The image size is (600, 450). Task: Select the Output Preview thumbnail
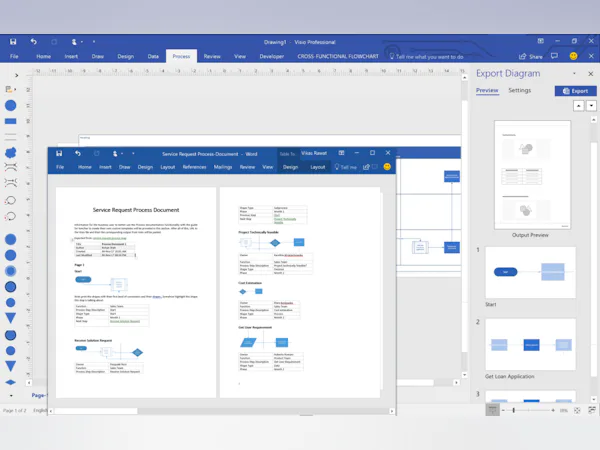[x=532, y=175]
